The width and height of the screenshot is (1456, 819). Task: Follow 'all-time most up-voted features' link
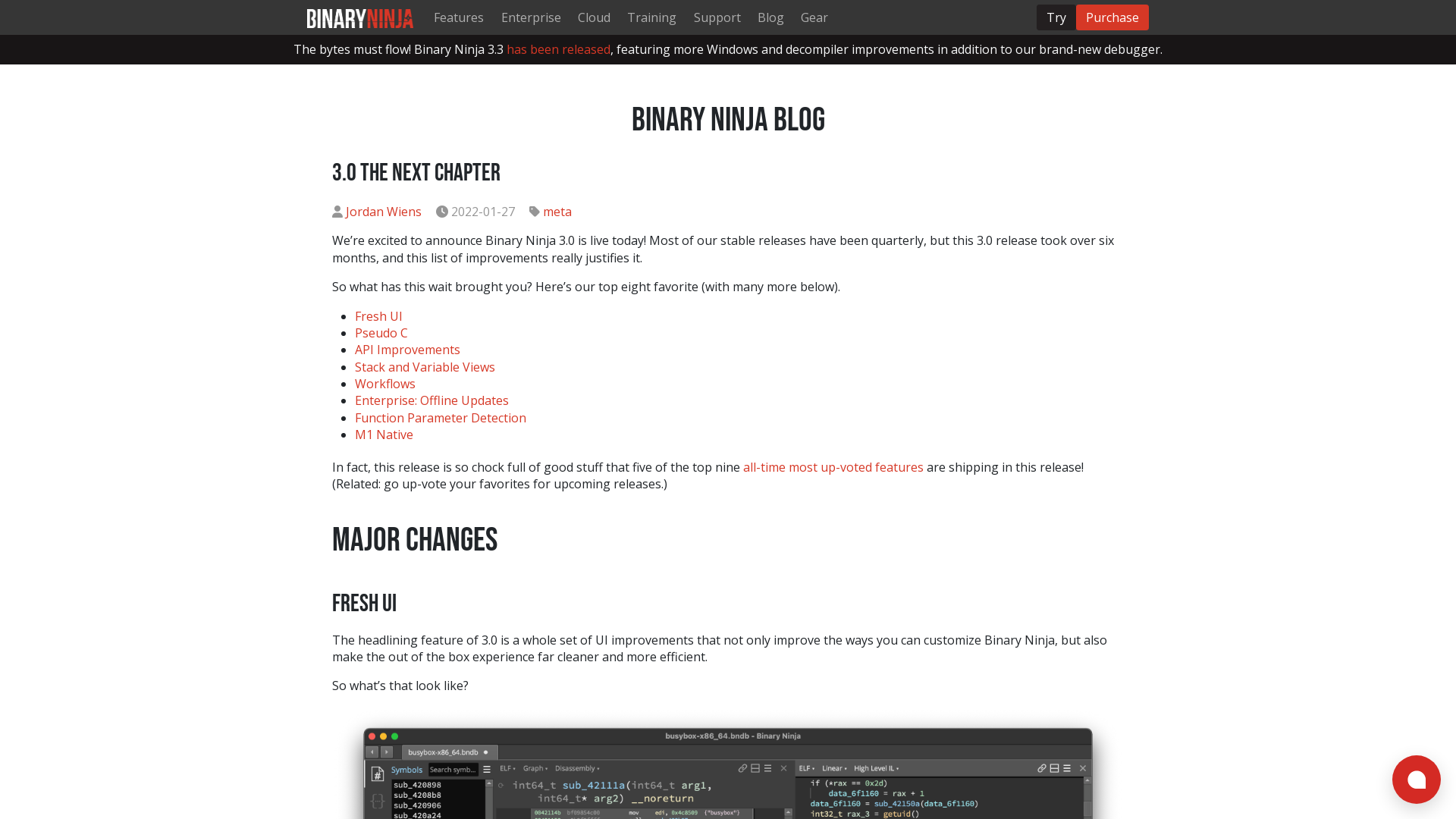click(x=833, y=467)
